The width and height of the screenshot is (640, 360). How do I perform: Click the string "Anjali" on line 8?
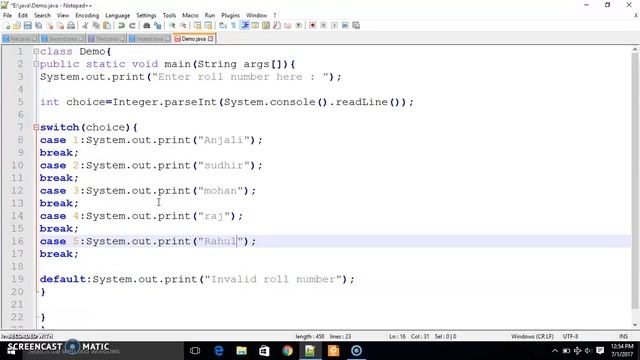[x=223, y=140]
